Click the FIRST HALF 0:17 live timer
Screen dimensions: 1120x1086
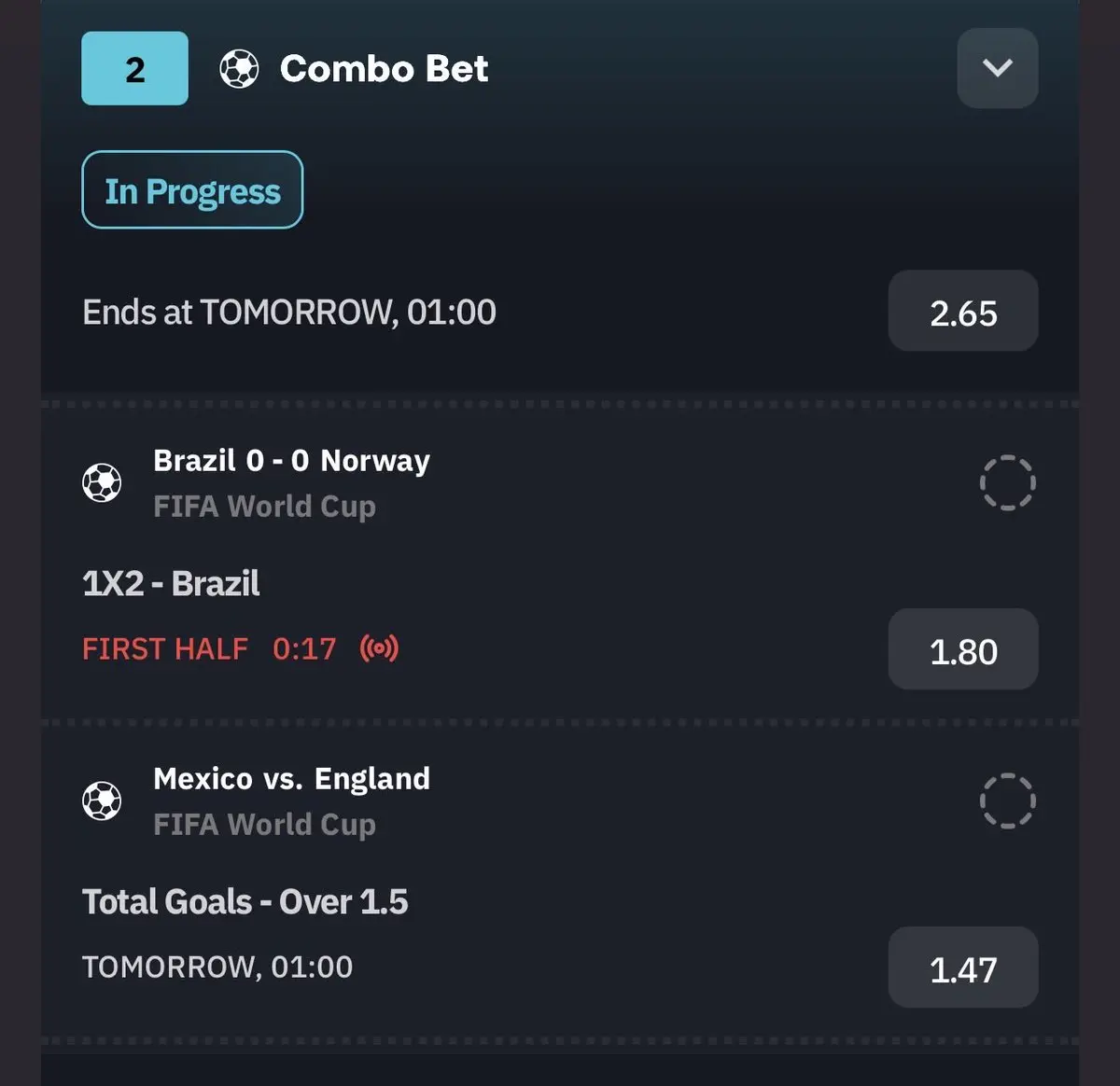click(x=209, y=648)
